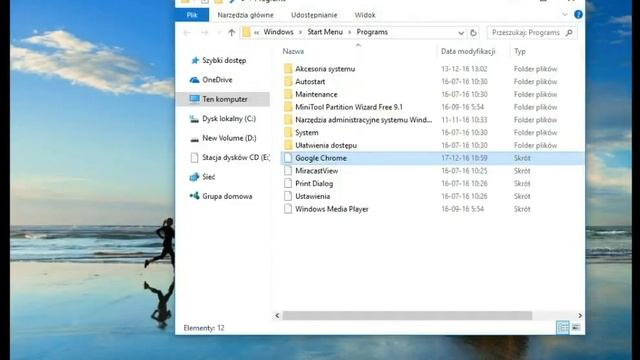This screenshot has height=360, width=640.
Task: Click MiniTool Partition Wizard folder icon
Action: 288,107
